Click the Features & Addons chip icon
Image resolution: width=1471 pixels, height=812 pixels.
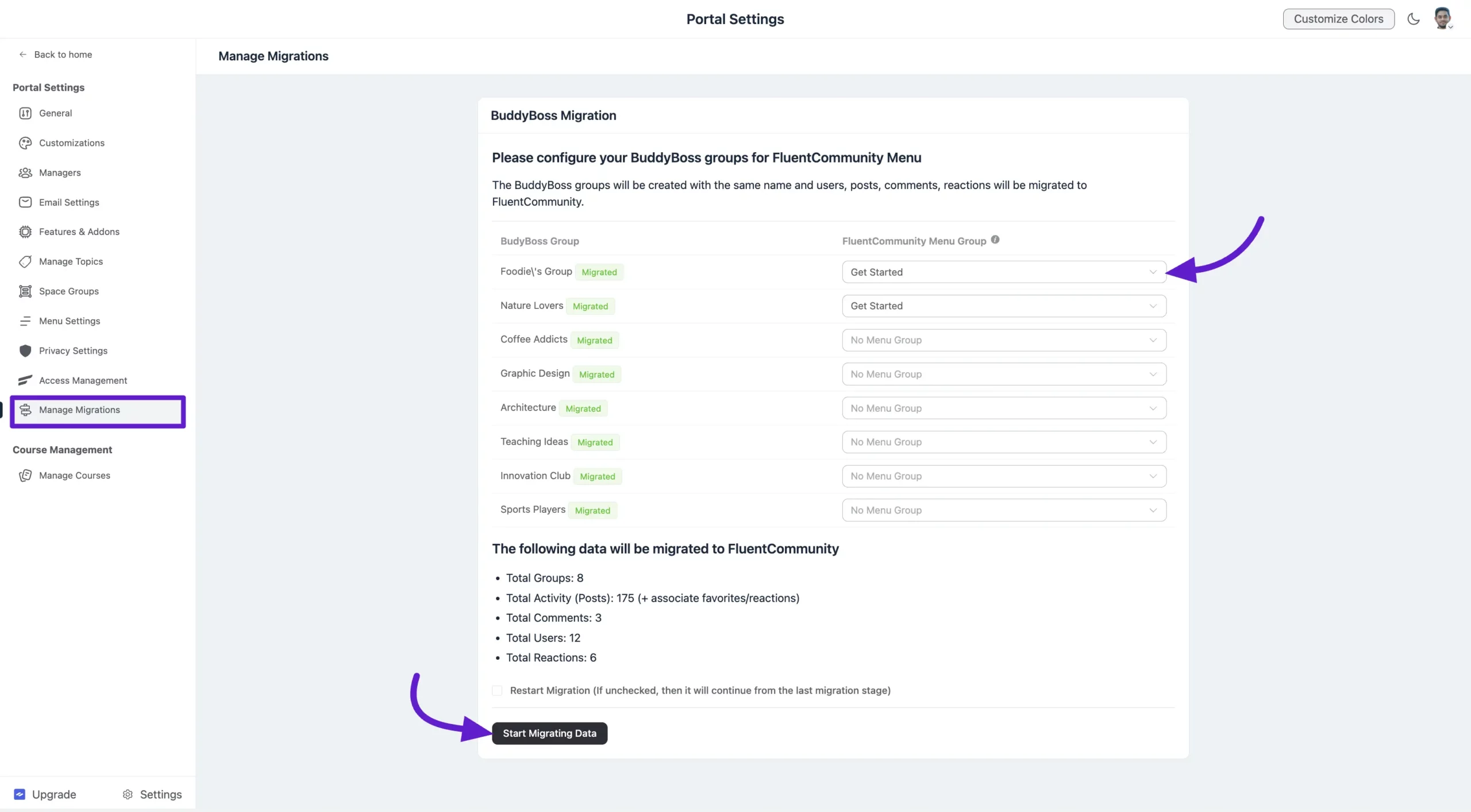[25, 231]
